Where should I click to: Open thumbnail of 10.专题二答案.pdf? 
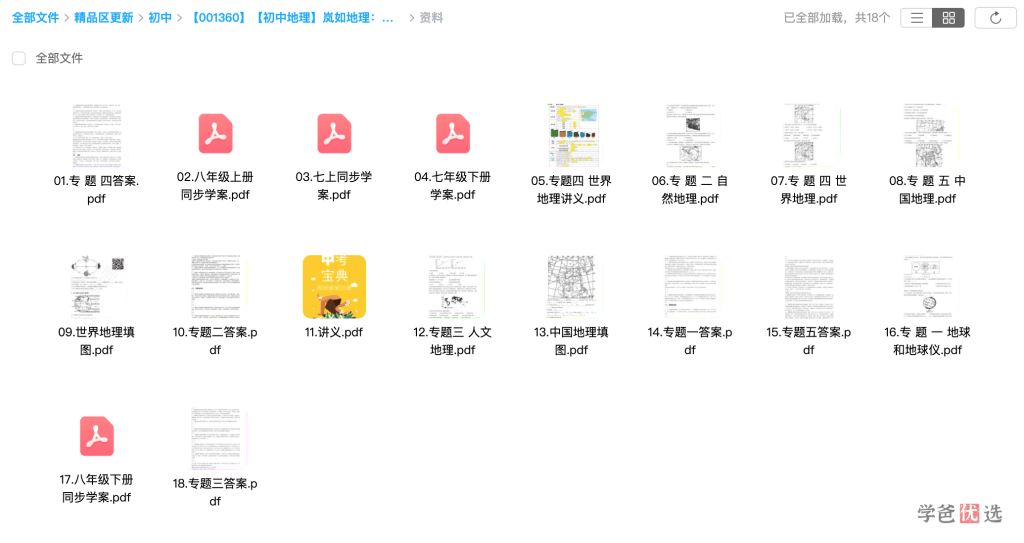point(216,287)
